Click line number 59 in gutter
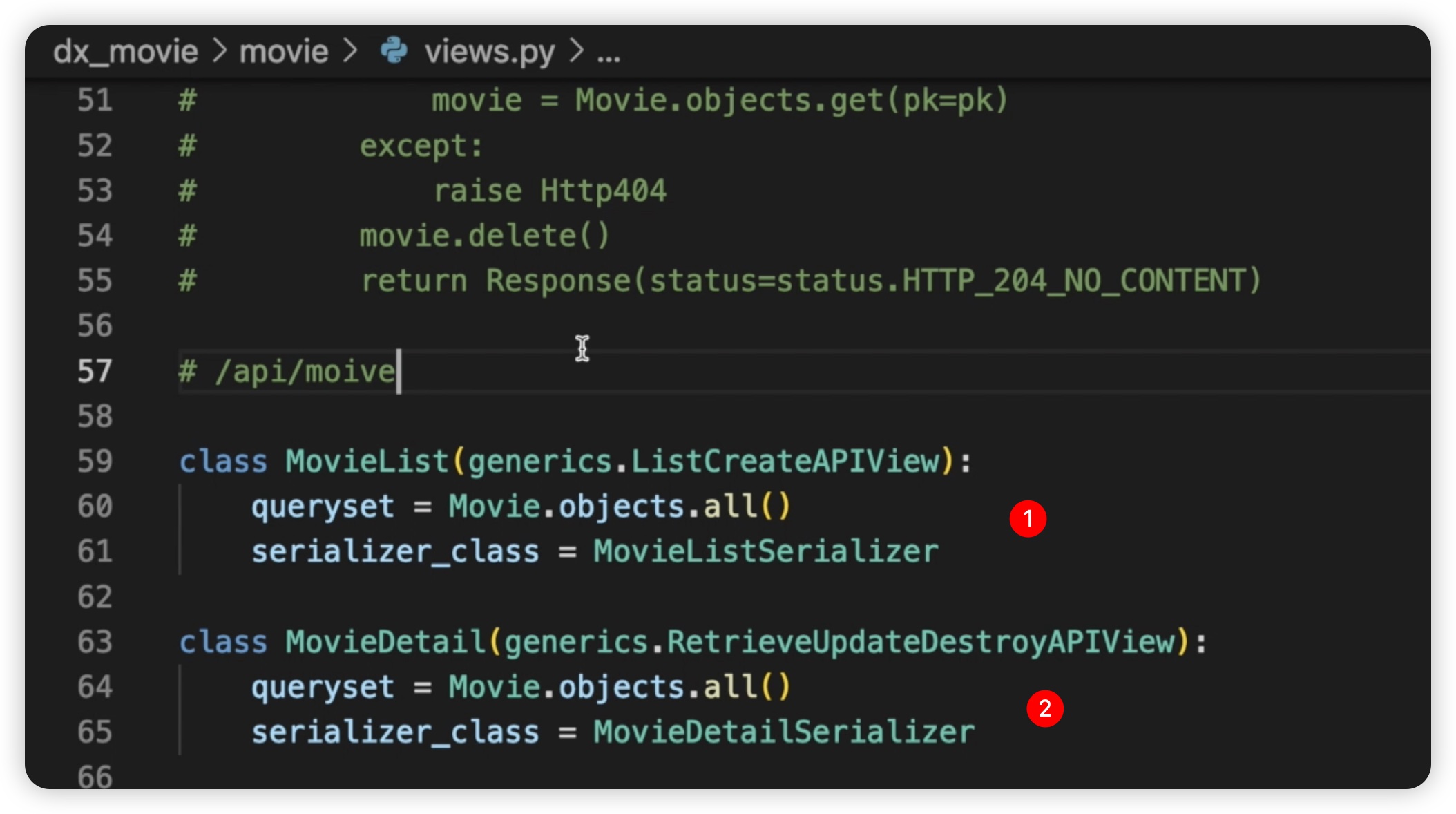This screenshot has height=814, width=1456. click(x=95, y=462)
